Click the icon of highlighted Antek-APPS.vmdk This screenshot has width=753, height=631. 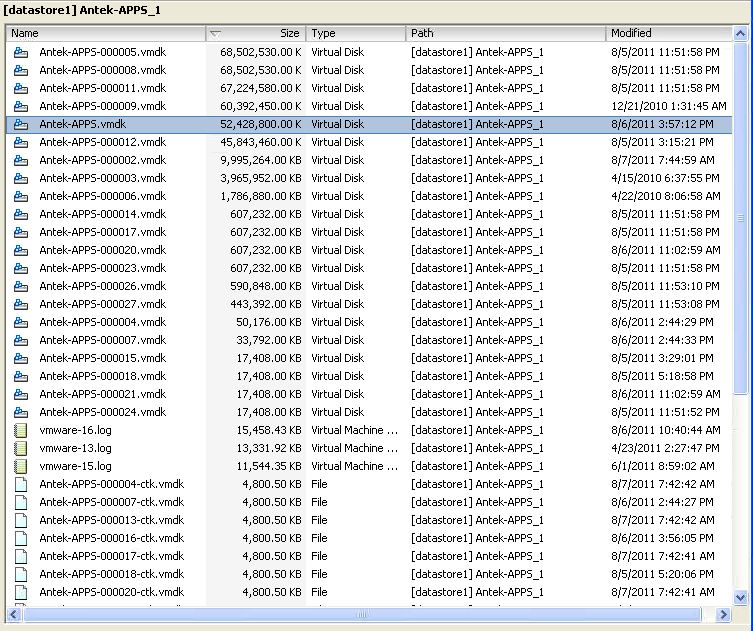pos(21,124)
